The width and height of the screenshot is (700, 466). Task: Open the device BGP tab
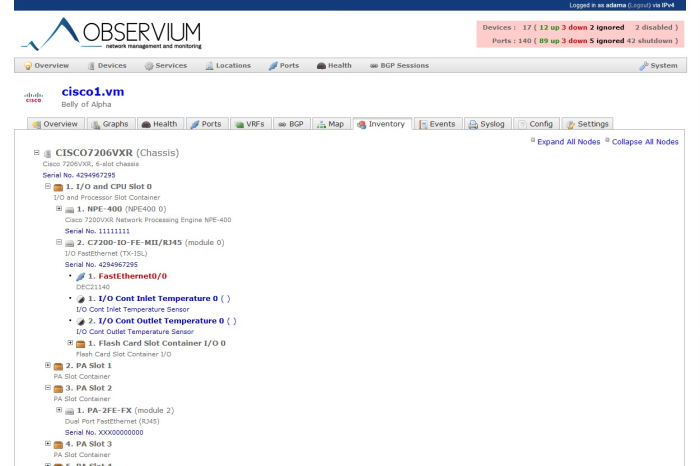click(x=292, y=124)
